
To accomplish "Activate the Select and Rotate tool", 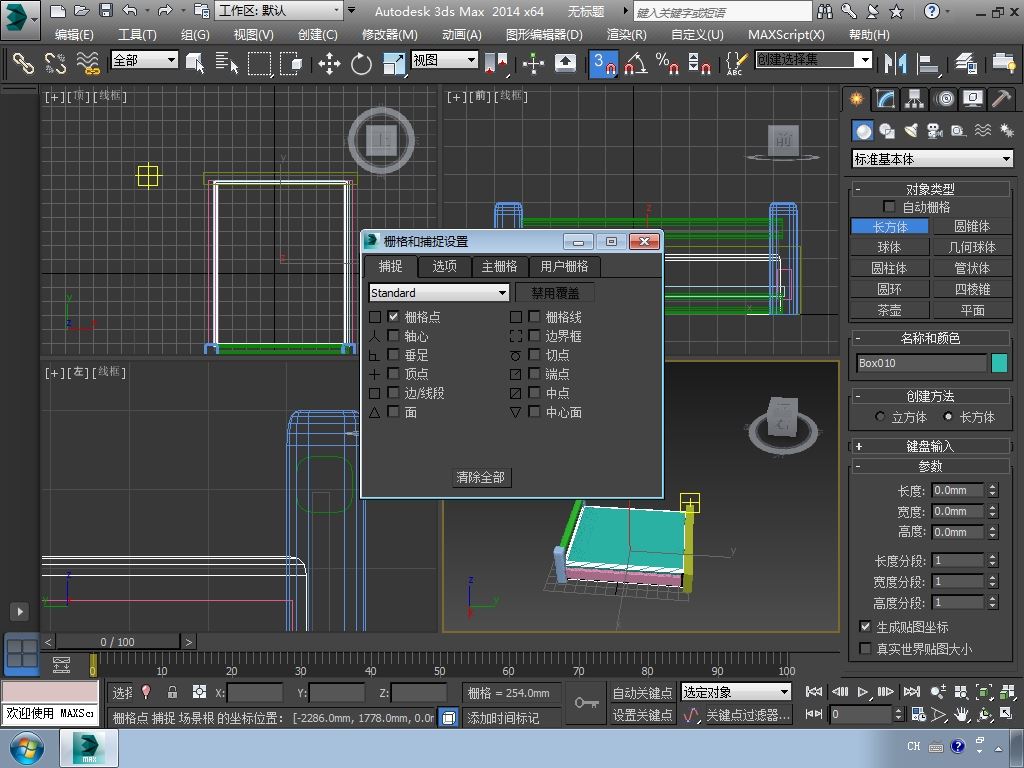I will click(361, 63).
